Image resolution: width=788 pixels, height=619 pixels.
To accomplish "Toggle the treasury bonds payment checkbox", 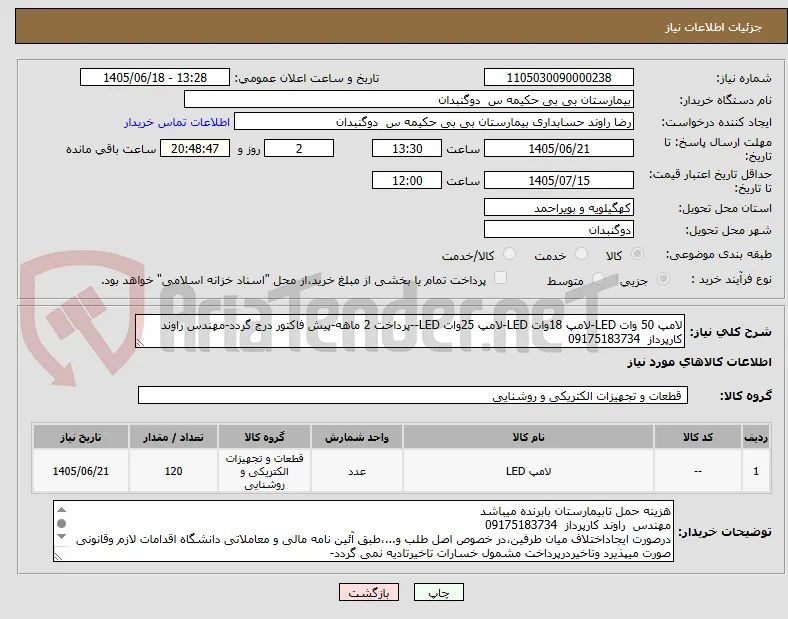I will (501, 278).
